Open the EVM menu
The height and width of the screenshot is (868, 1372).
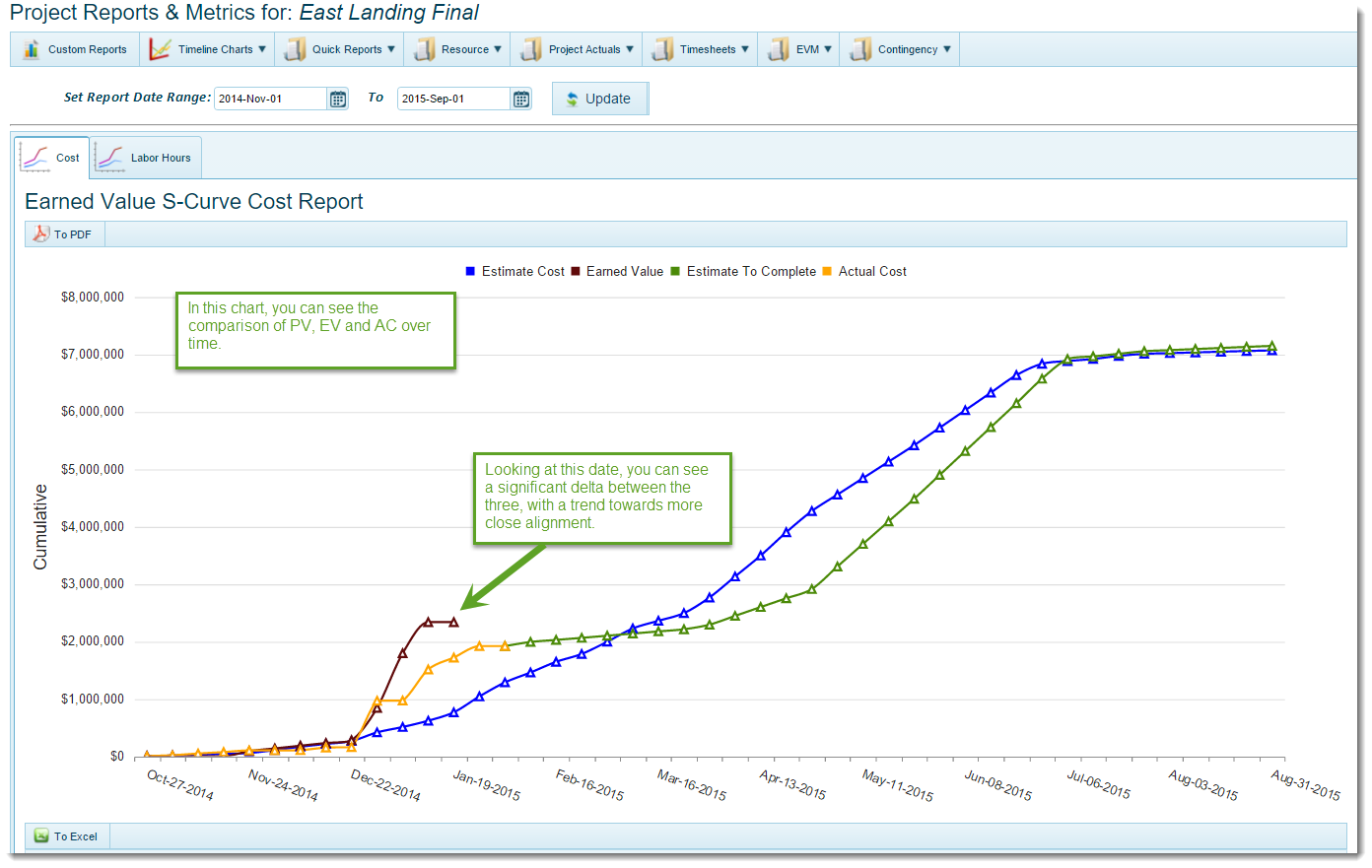pyautogui.click(x=798, y=49)
